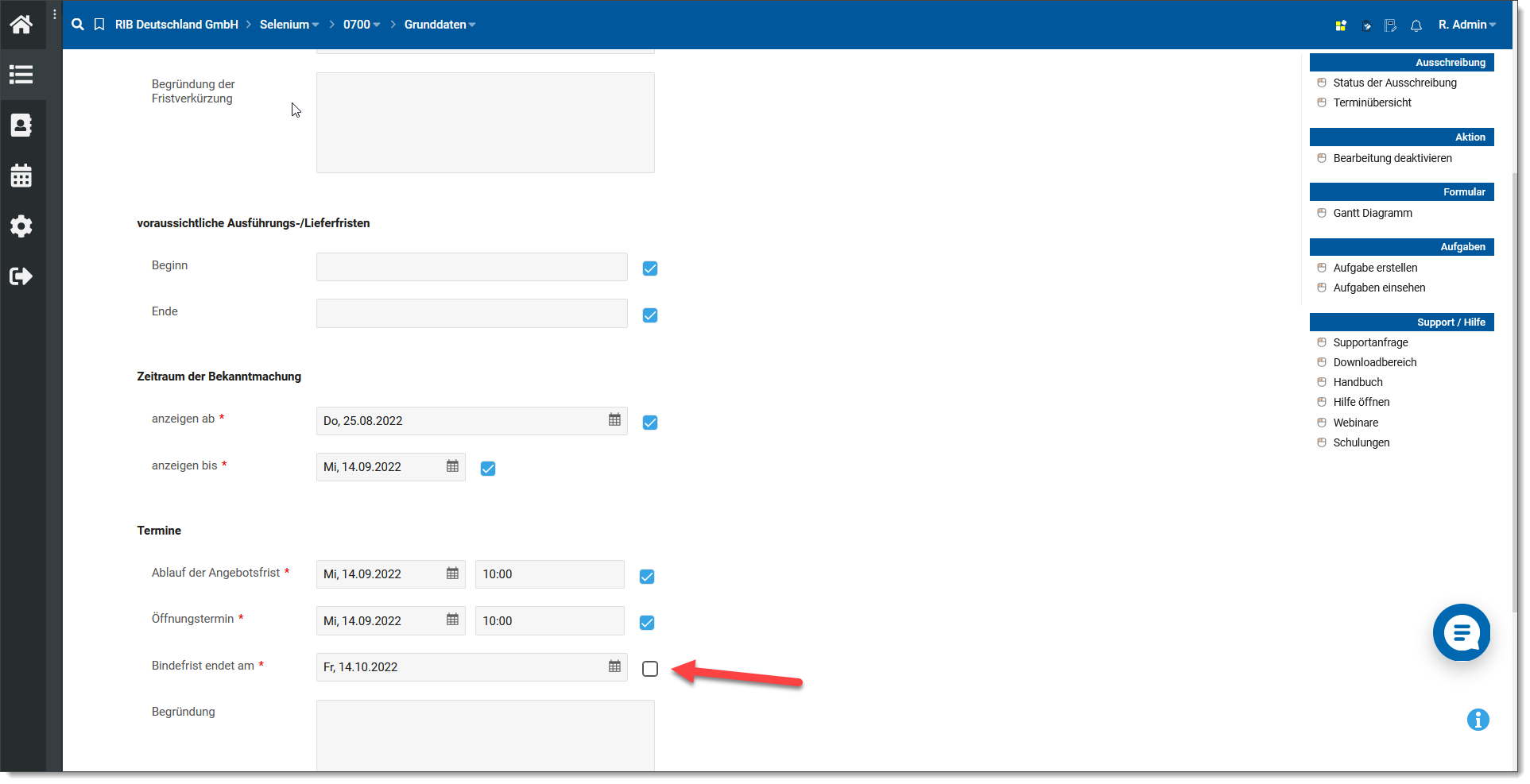Open notifications bell

1416,25
